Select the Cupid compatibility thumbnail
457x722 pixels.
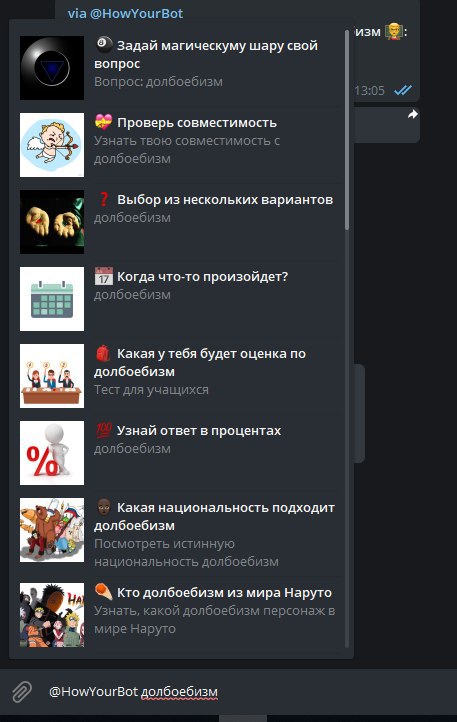click(52, 145)
